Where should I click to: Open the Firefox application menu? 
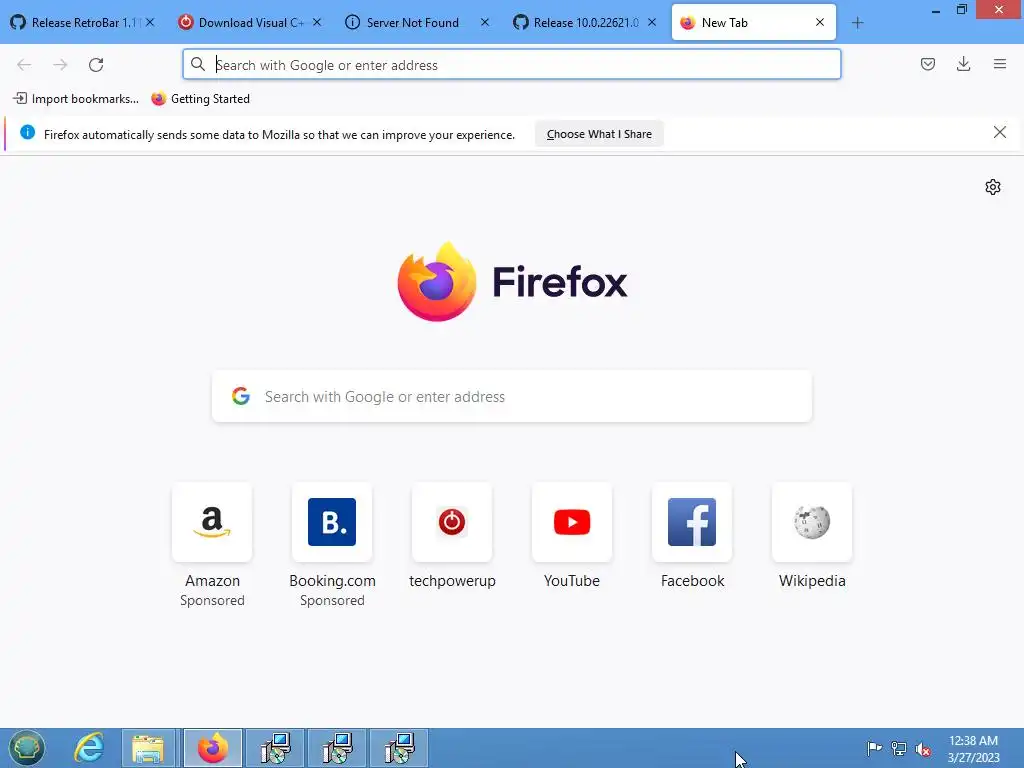(1000, 64)
